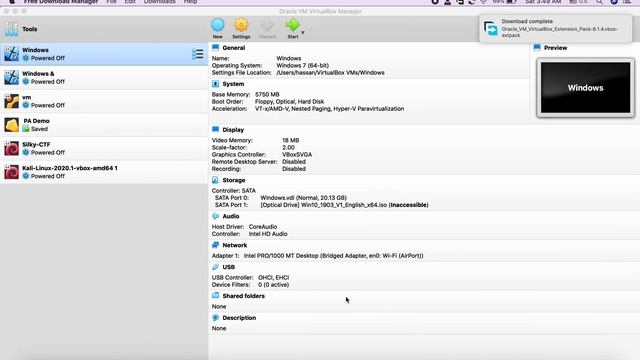Viewport: 640px width, 360px height.
Task: Click Host Driver value CoreAudio
Action: tap(263, 227)
